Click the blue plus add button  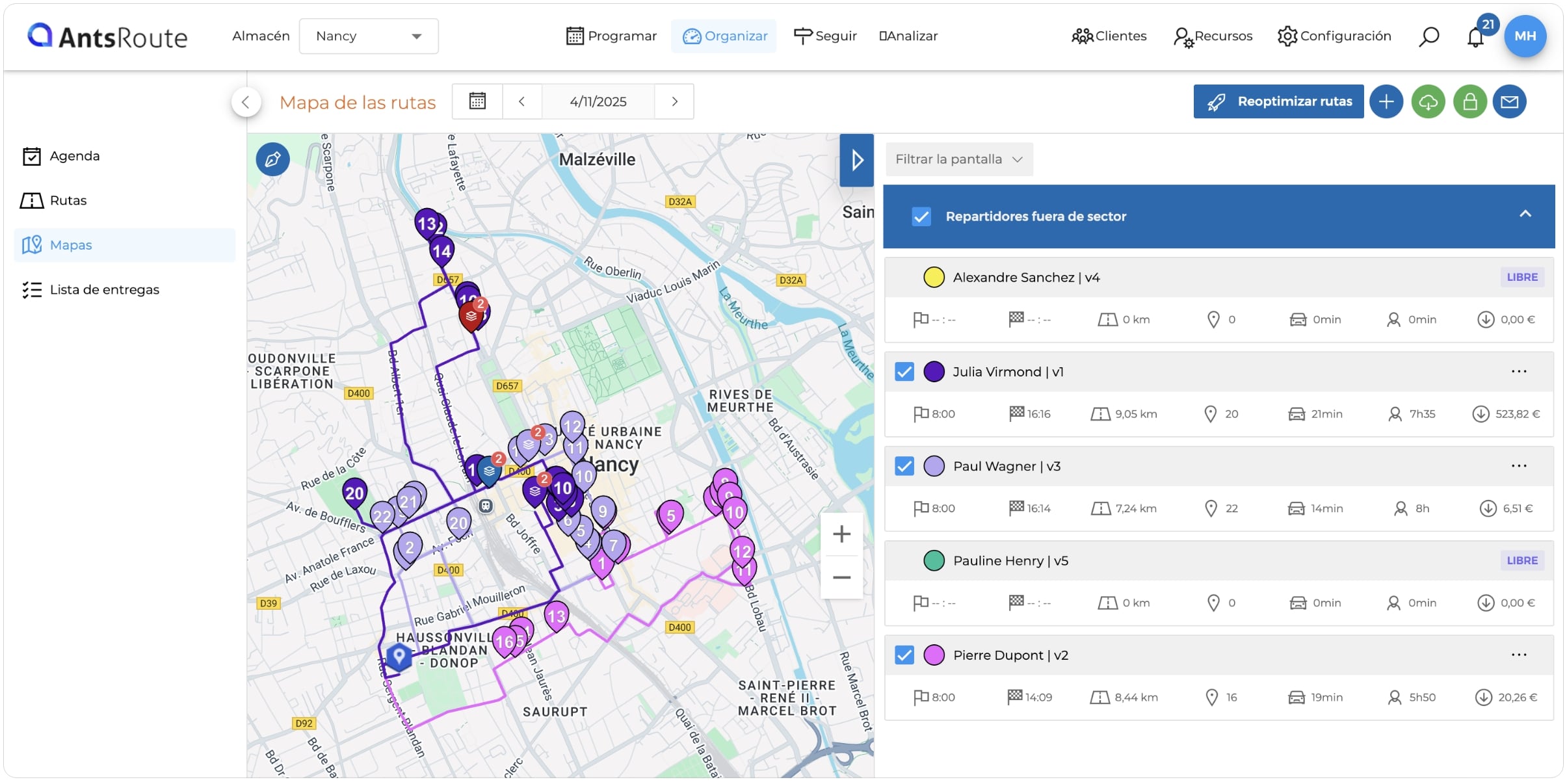click(x=1386, y=101)
